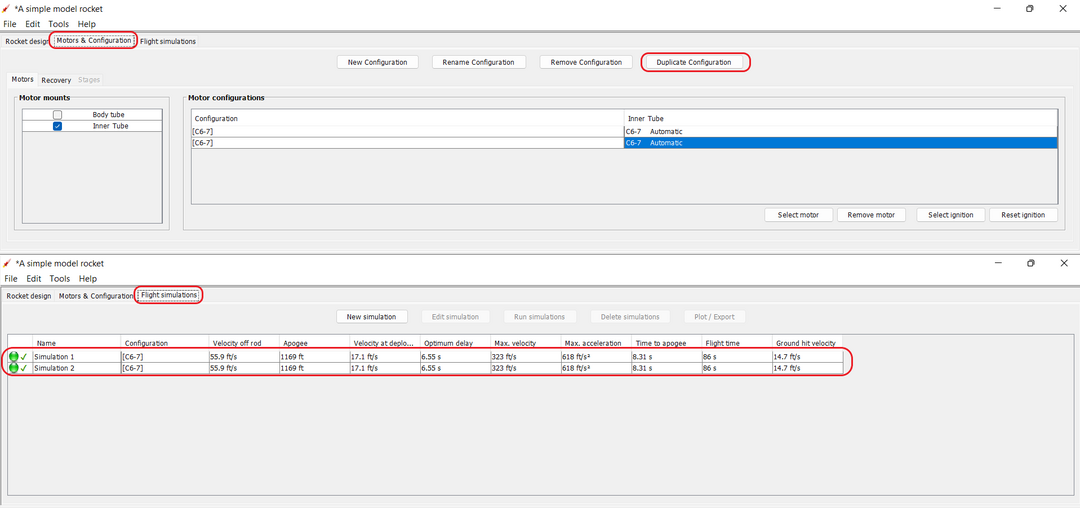Click the Select motor button

pyautogui.click(x=798, y=215)
